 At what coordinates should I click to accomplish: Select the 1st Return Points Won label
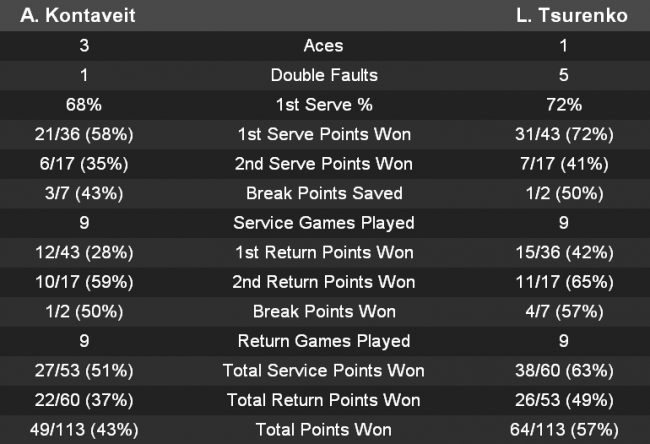click(324, 253)
